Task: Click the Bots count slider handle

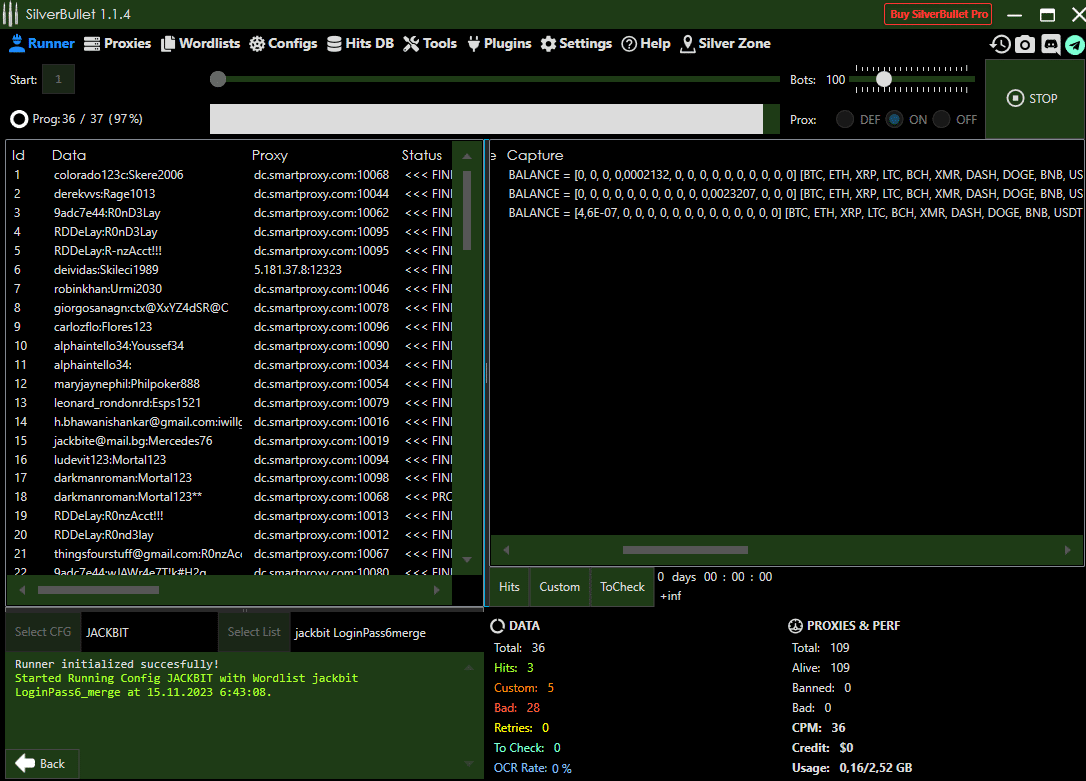Action: tap(884, 79)
